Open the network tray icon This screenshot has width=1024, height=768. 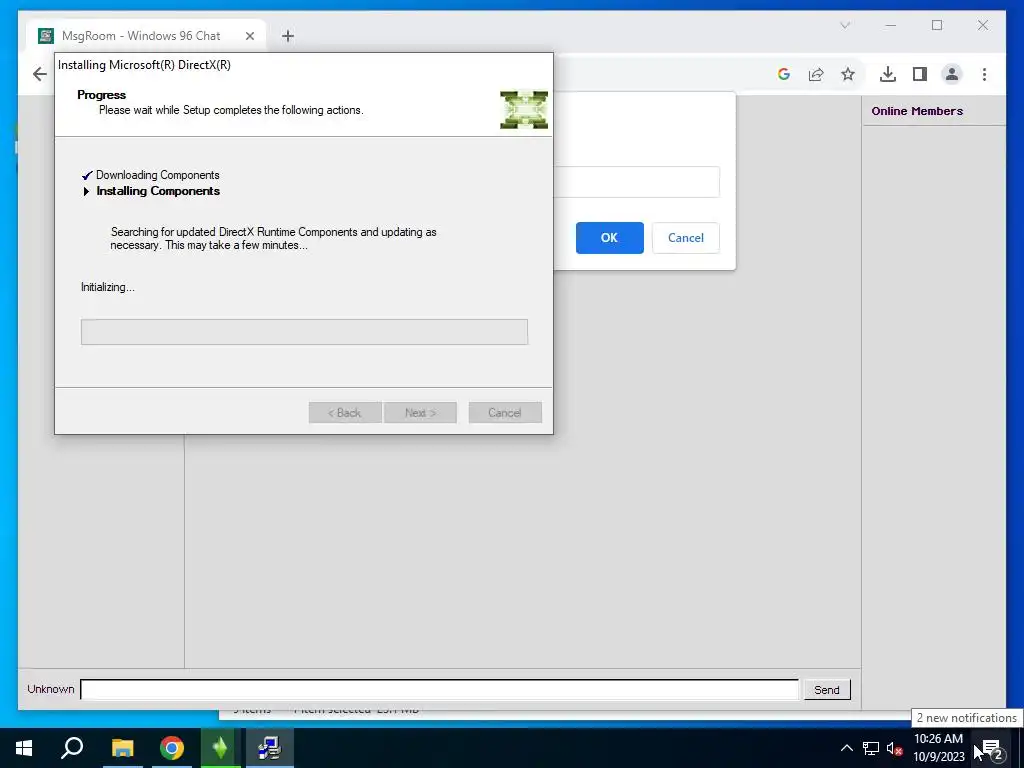click(x=871, y=748)
